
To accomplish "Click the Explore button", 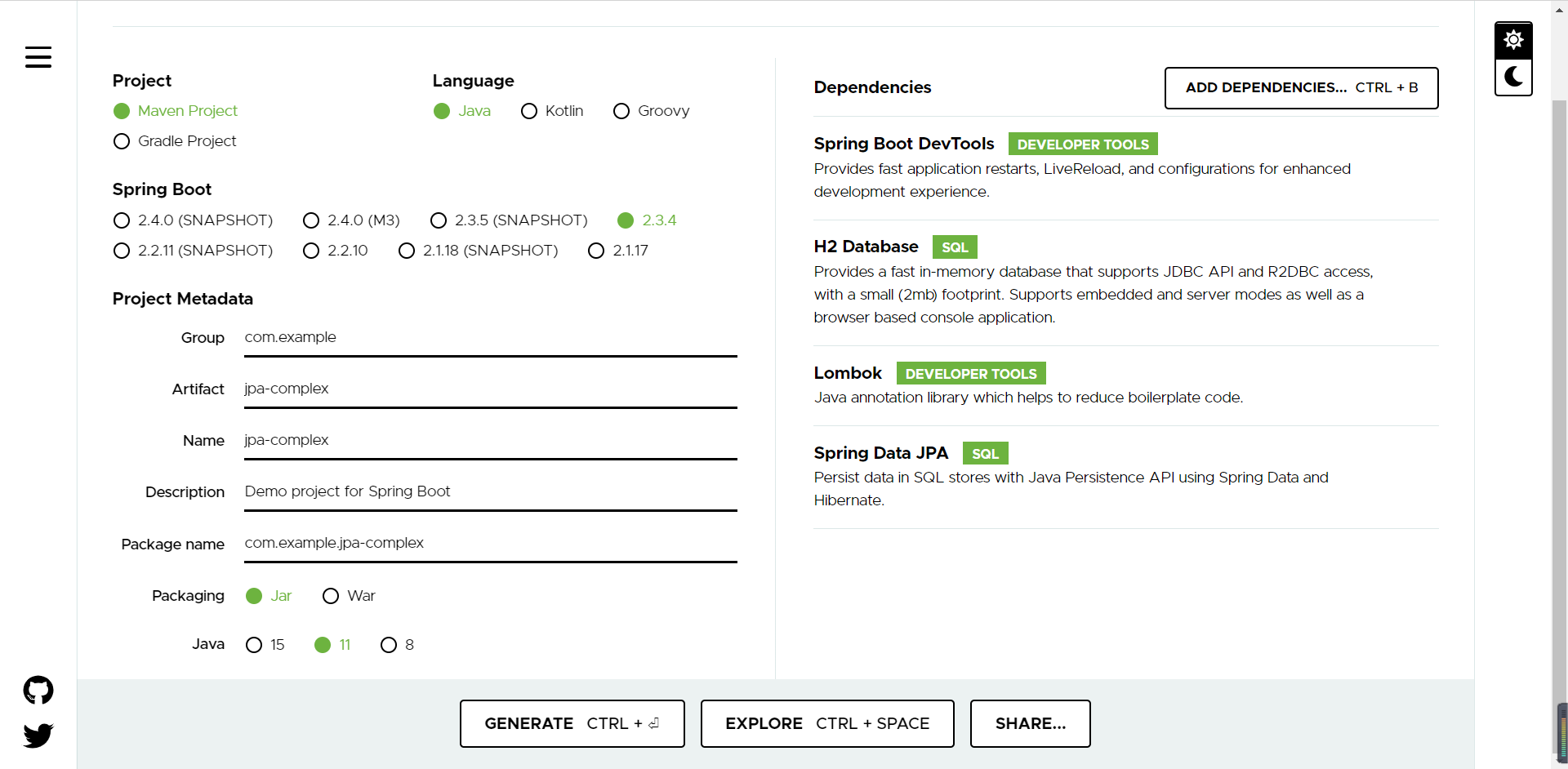I will point(827,723).
